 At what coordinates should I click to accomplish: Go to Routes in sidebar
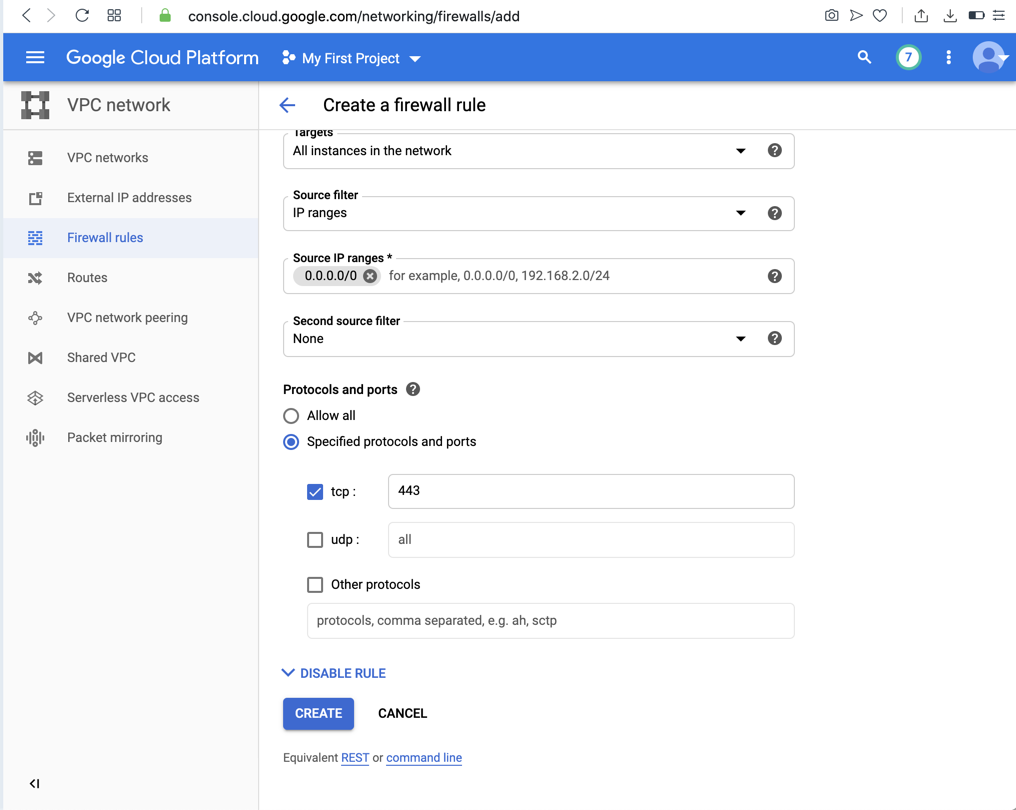[x=87, y=278]
